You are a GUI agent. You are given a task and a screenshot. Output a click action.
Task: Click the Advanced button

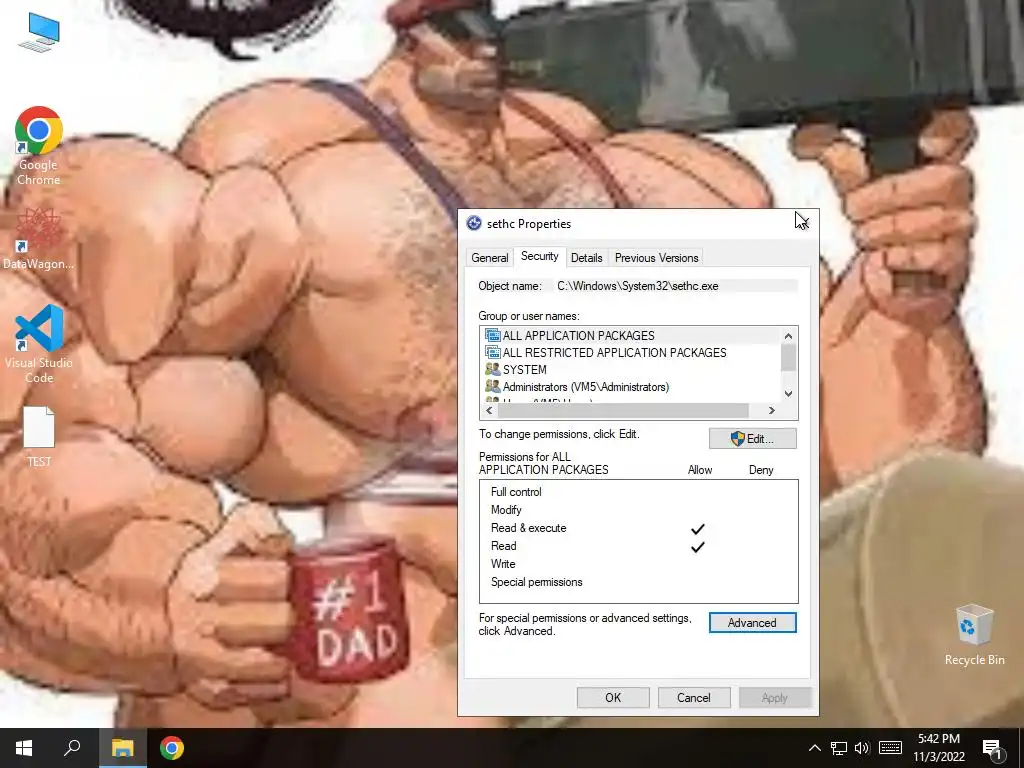click(x=752, y=623)
